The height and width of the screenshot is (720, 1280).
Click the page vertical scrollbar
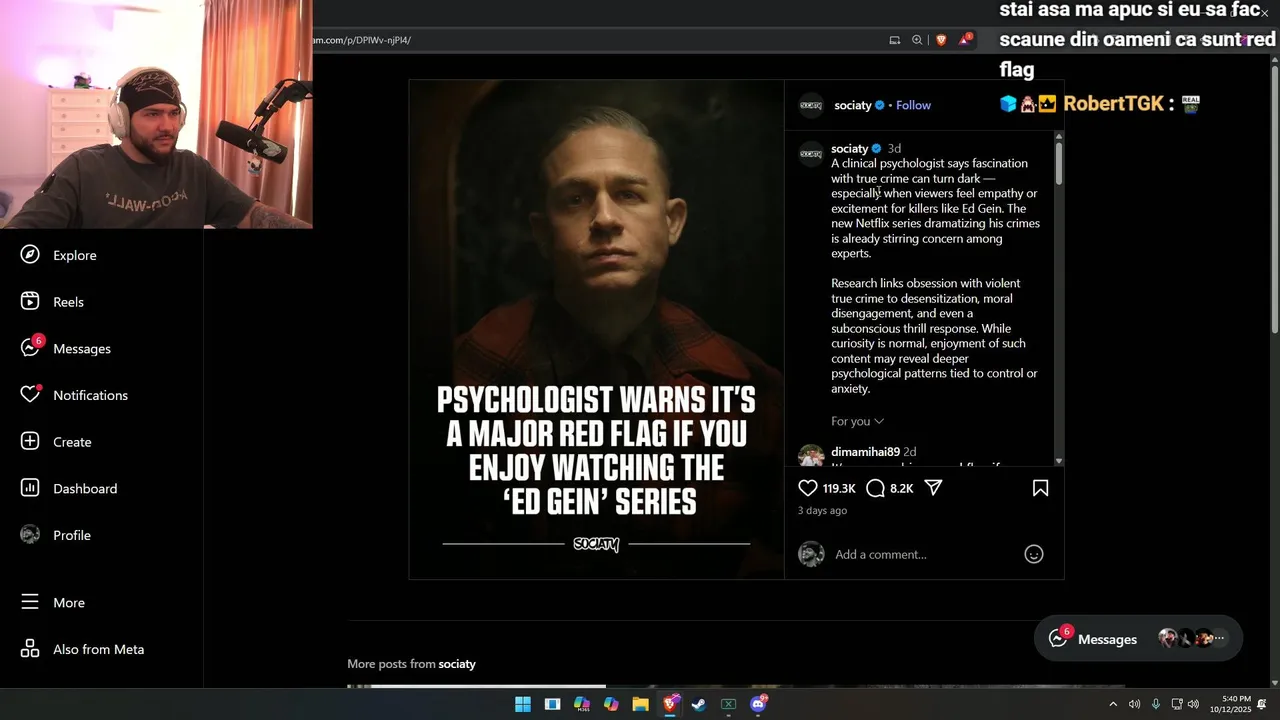pos(1274,200)
